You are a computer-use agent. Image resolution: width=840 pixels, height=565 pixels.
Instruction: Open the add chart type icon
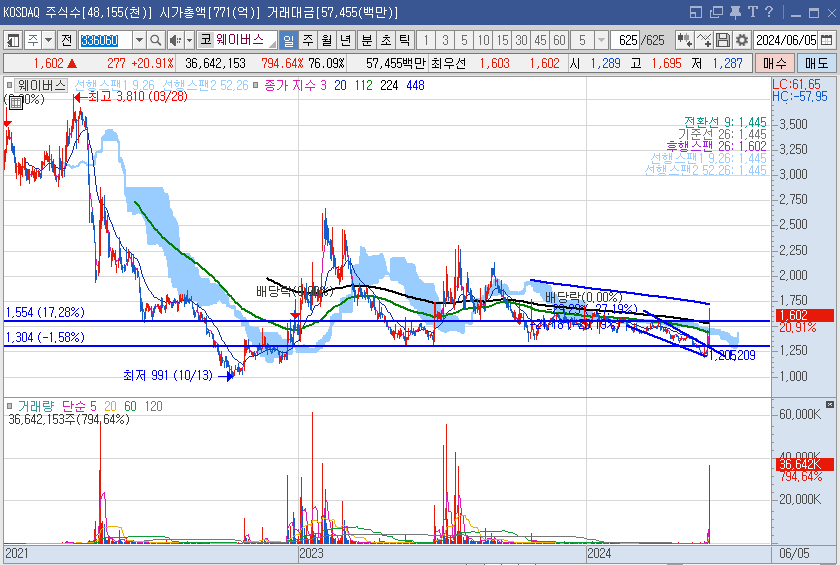[684, 40]
